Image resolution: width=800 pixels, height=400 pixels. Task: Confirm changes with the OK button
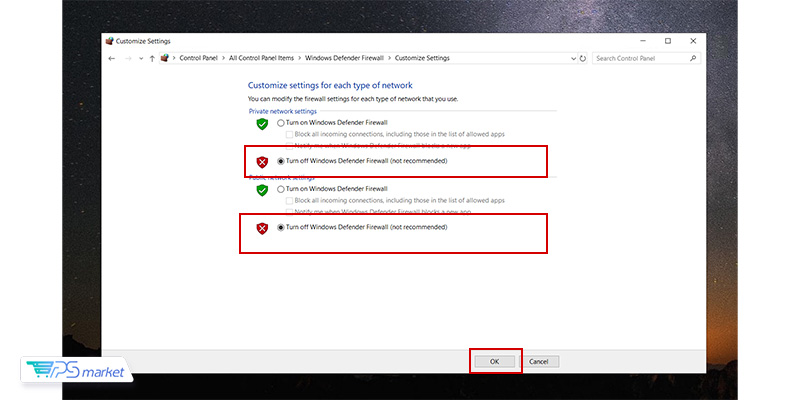coord(494,362)
